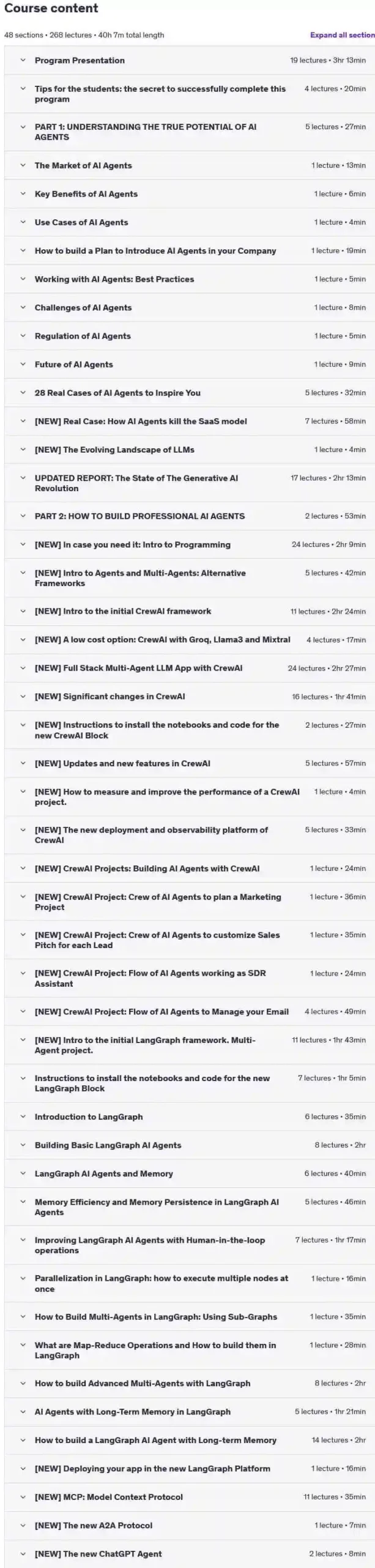Expand the Program Presentation section chevron
Screen dimensions: 375x1568
point(23,61)
